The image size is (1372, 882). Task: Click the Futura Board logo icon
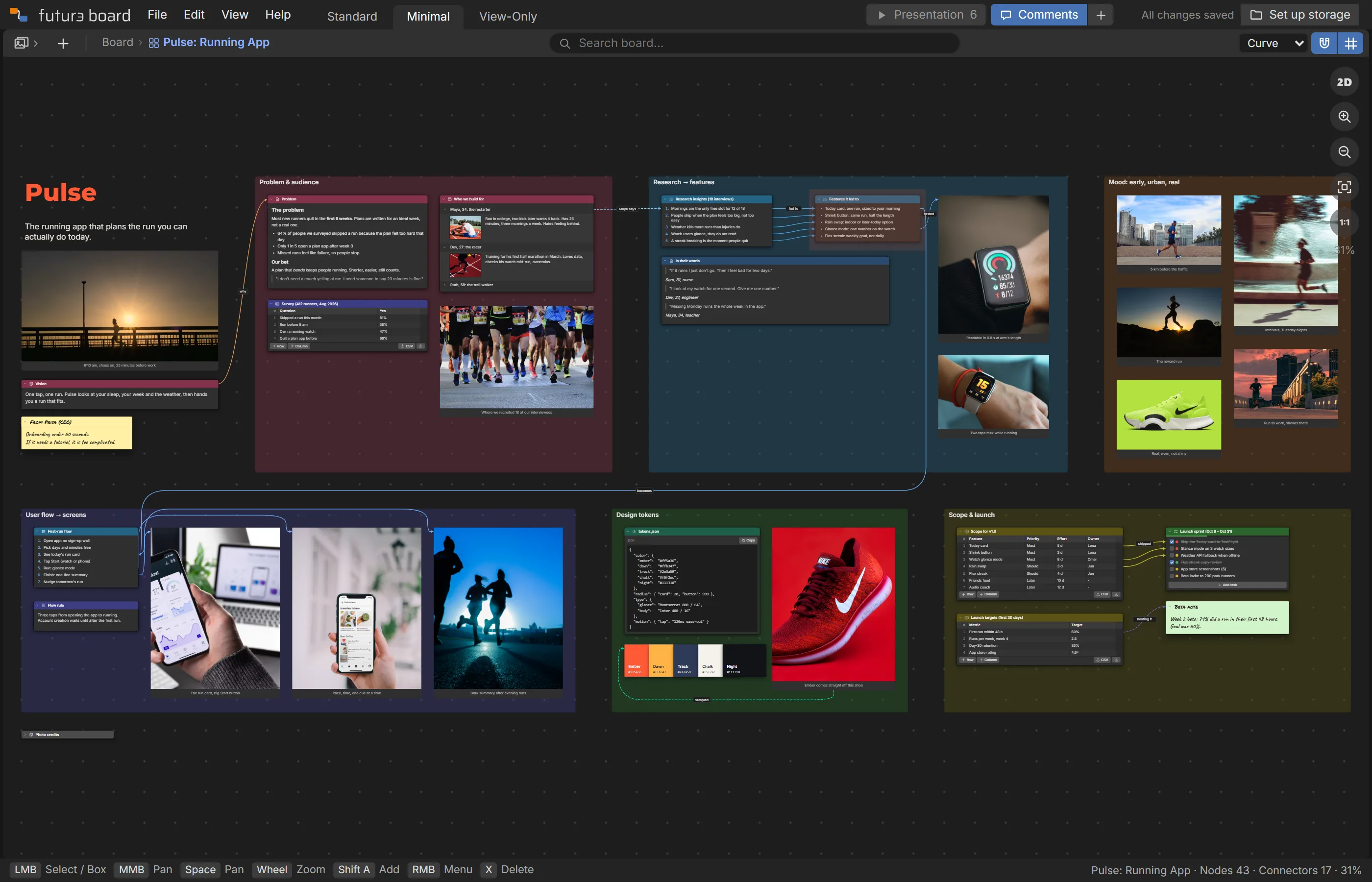(18, 15)
